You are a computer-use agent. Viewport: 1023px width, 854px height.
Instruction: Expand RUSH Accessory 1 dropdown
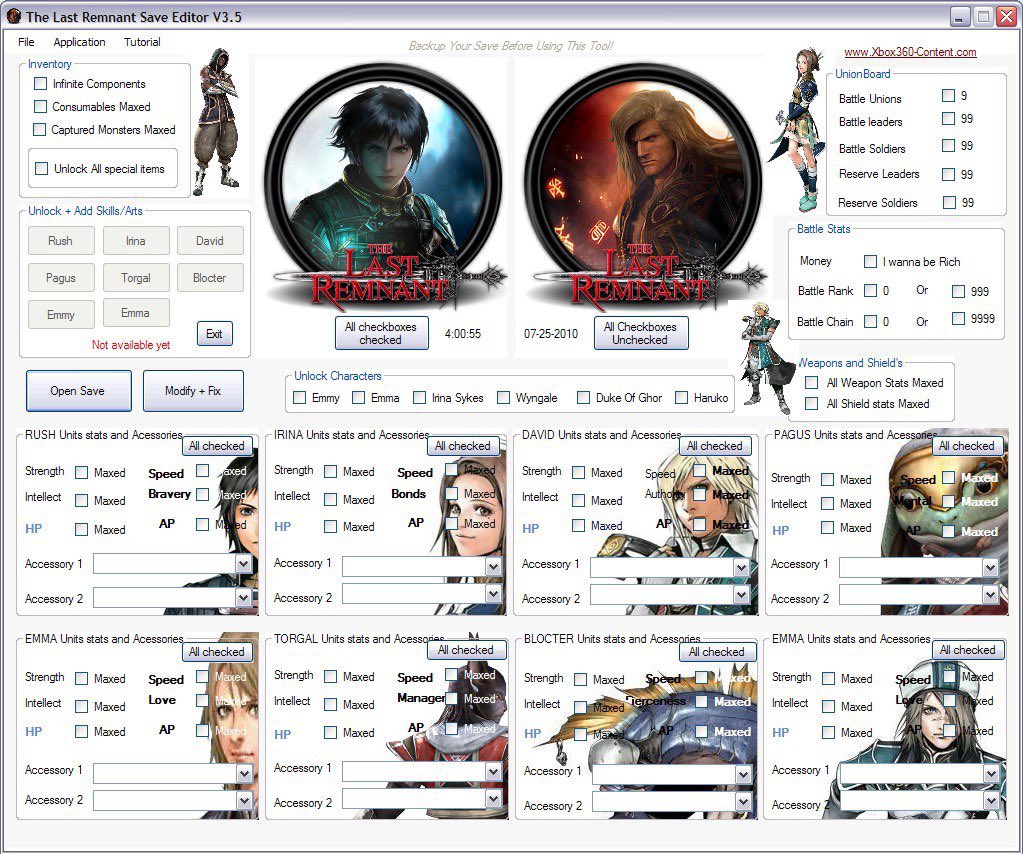click(243, 564)
